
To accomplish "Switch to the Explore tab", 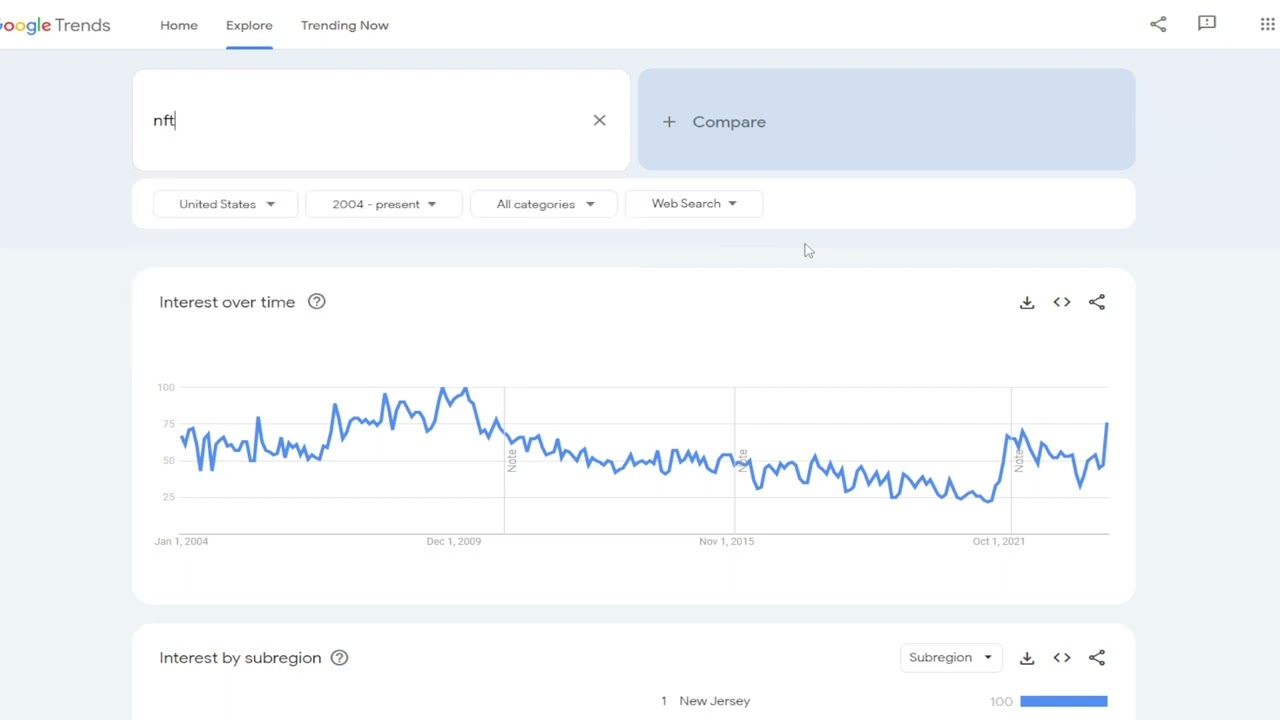I will [x=249, y=25].
